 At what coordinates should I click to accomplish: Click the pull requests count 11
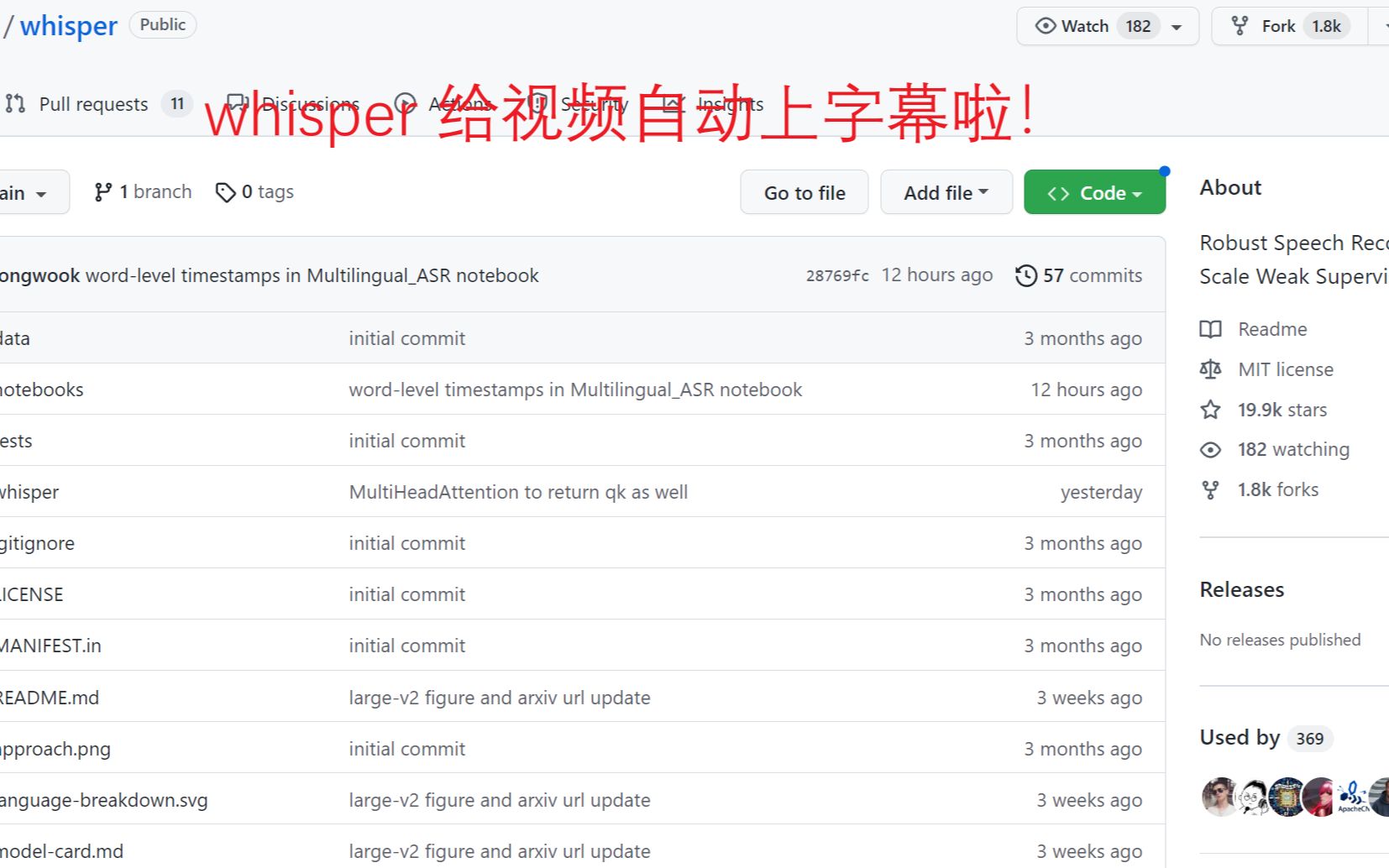(177, 104)
